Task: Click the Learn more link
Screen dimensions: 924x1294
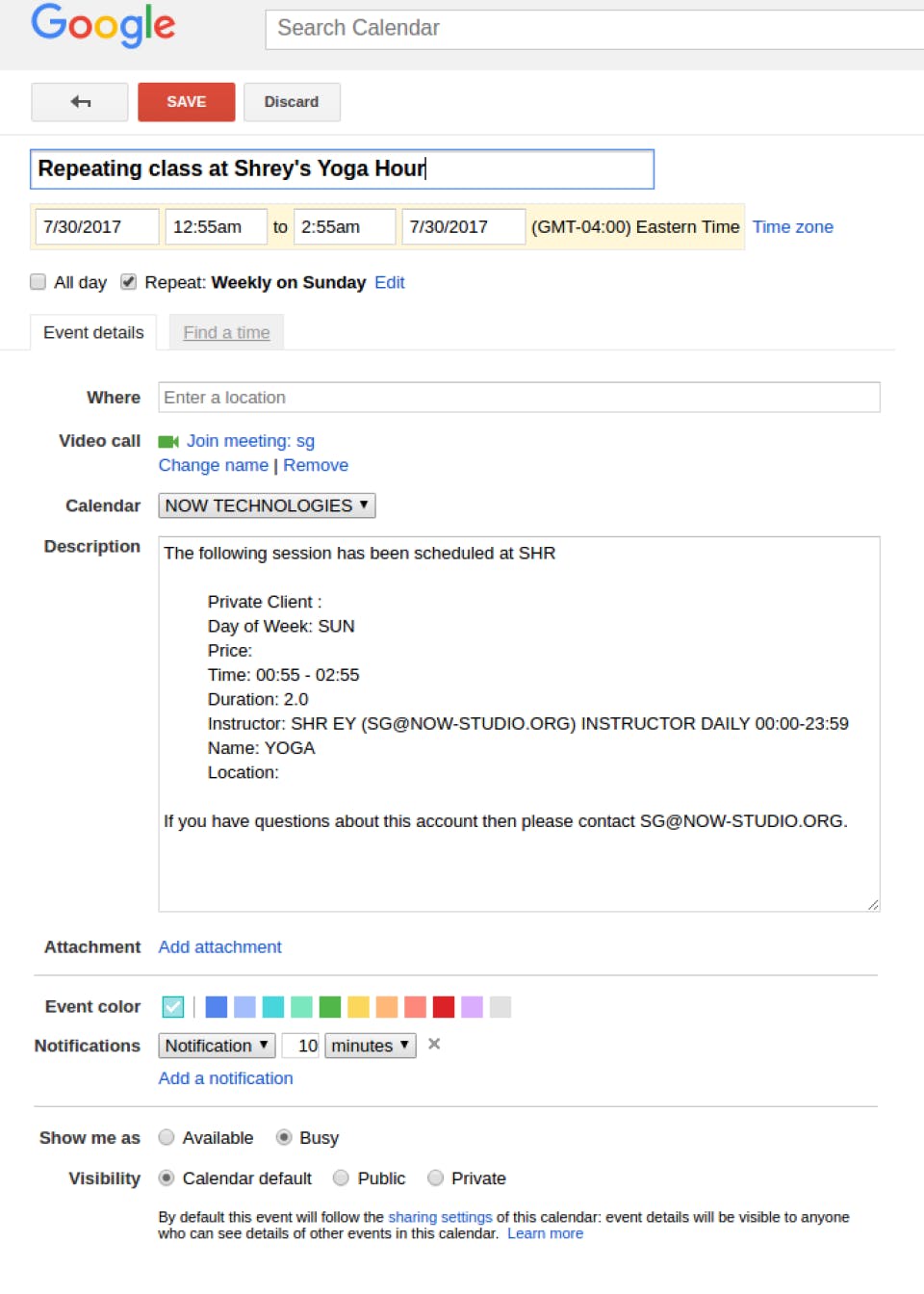Action: point(546,1233)
